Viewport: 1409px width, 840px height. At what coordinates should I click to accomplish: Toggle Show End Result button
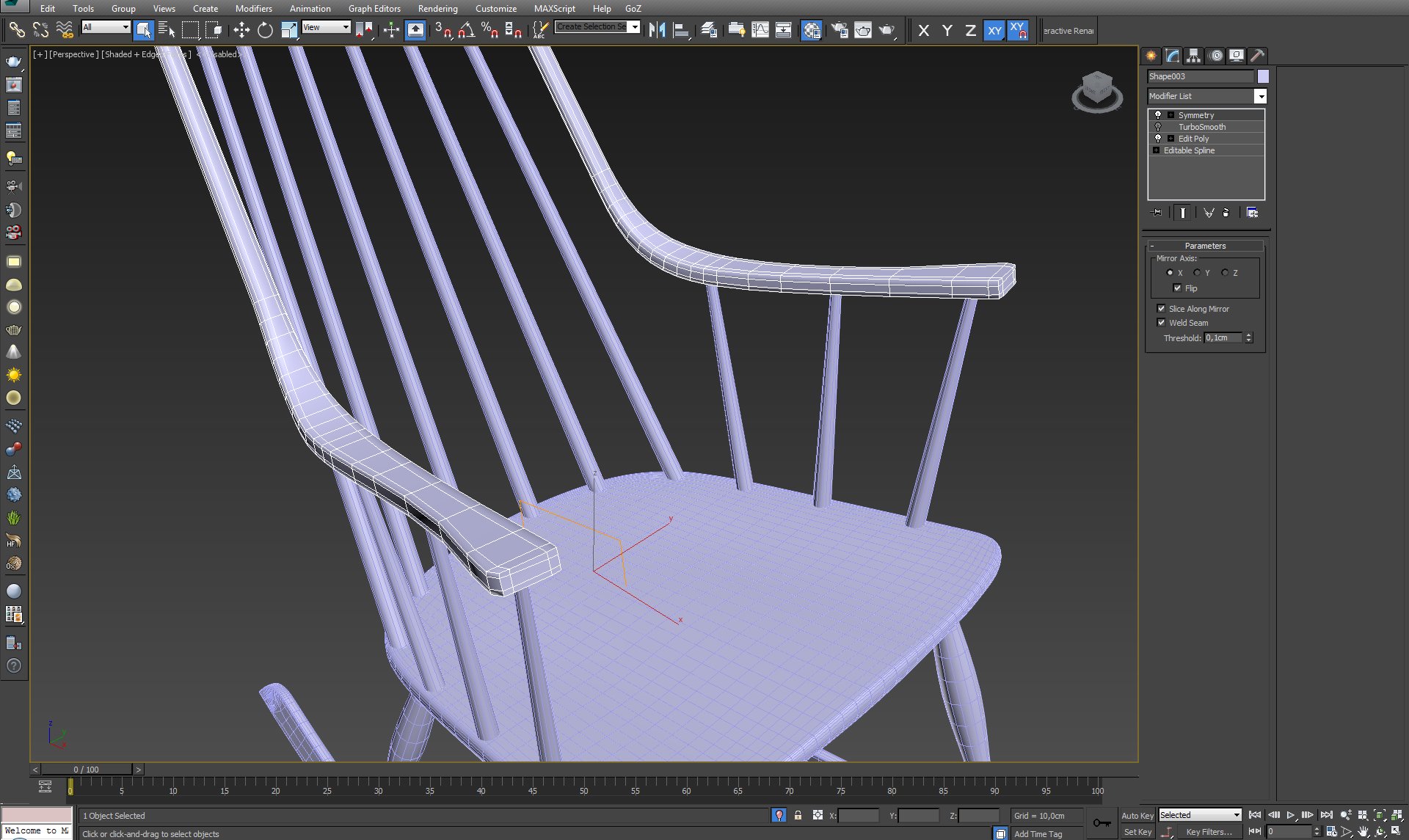point(1182,213)
